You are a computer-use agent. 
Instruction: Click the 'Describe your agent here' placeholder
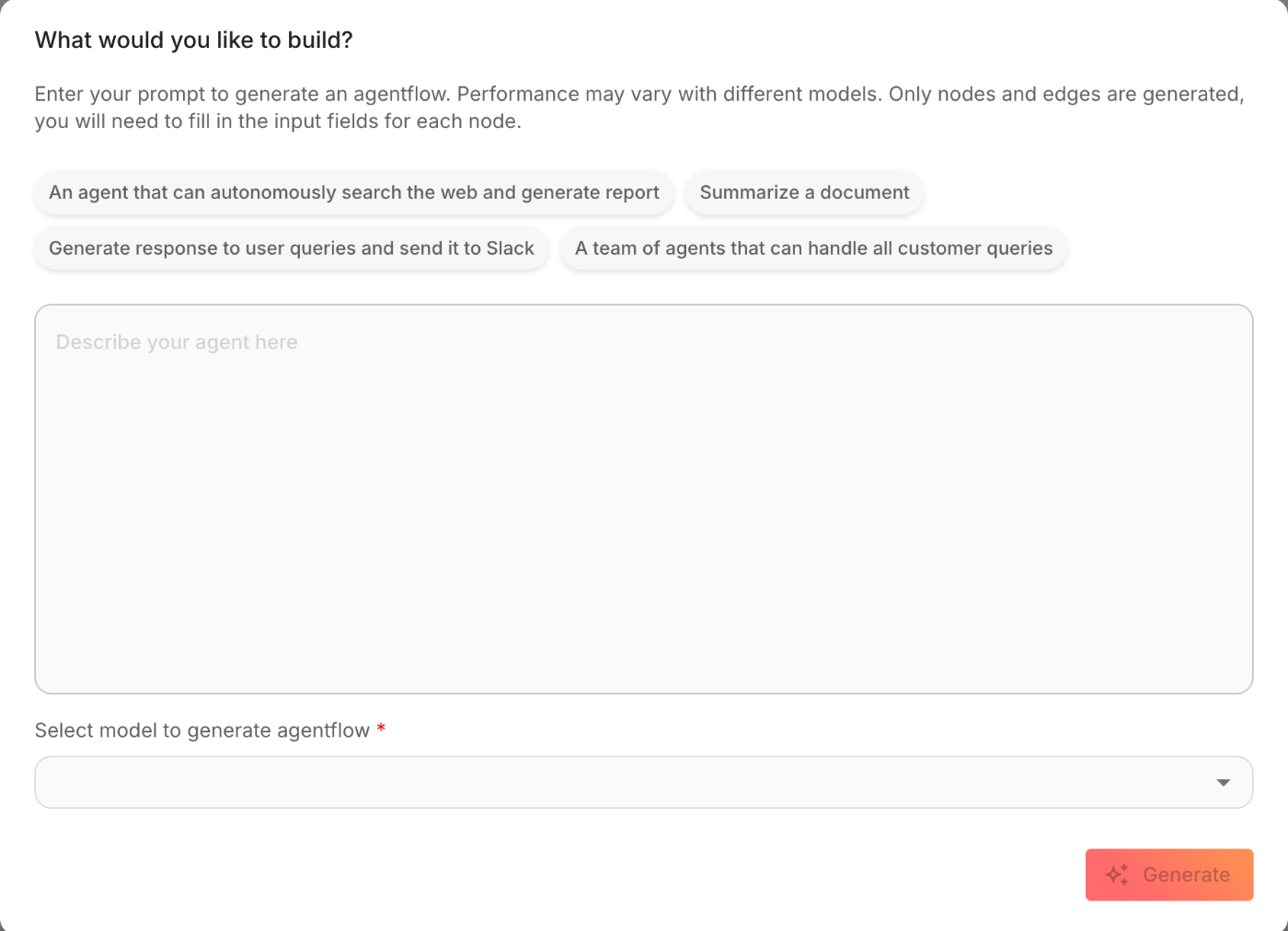[x=177, y=342]
